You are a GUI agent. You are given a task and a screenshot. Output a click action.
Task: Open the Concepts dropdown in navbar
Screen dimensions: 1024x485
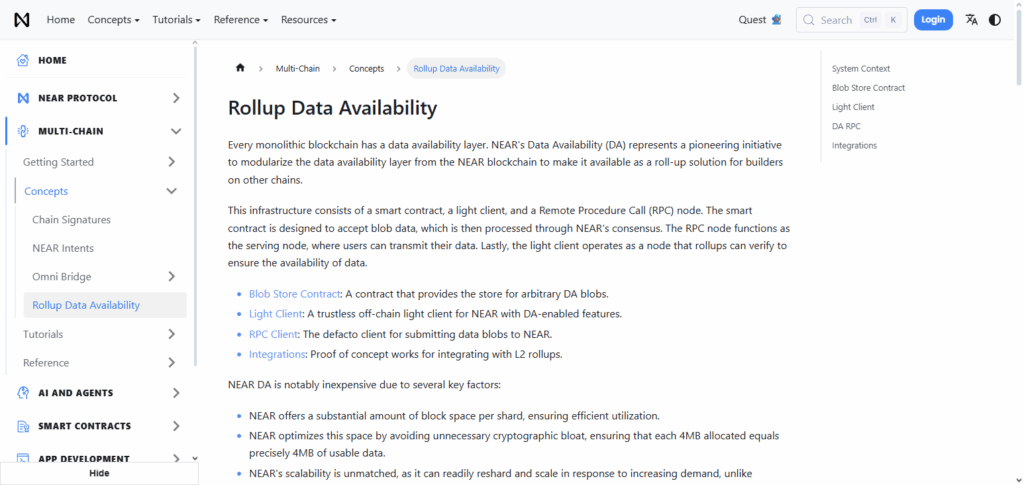point(113,20)
